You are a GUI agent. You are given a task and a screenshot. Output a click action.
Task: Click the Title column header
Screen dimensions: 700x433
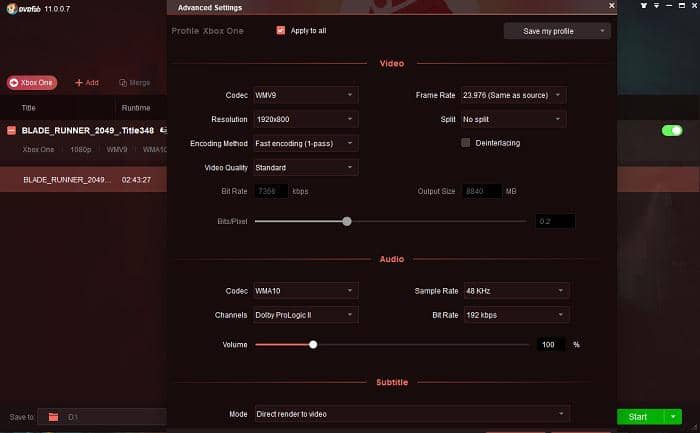(x=29, y=108)
